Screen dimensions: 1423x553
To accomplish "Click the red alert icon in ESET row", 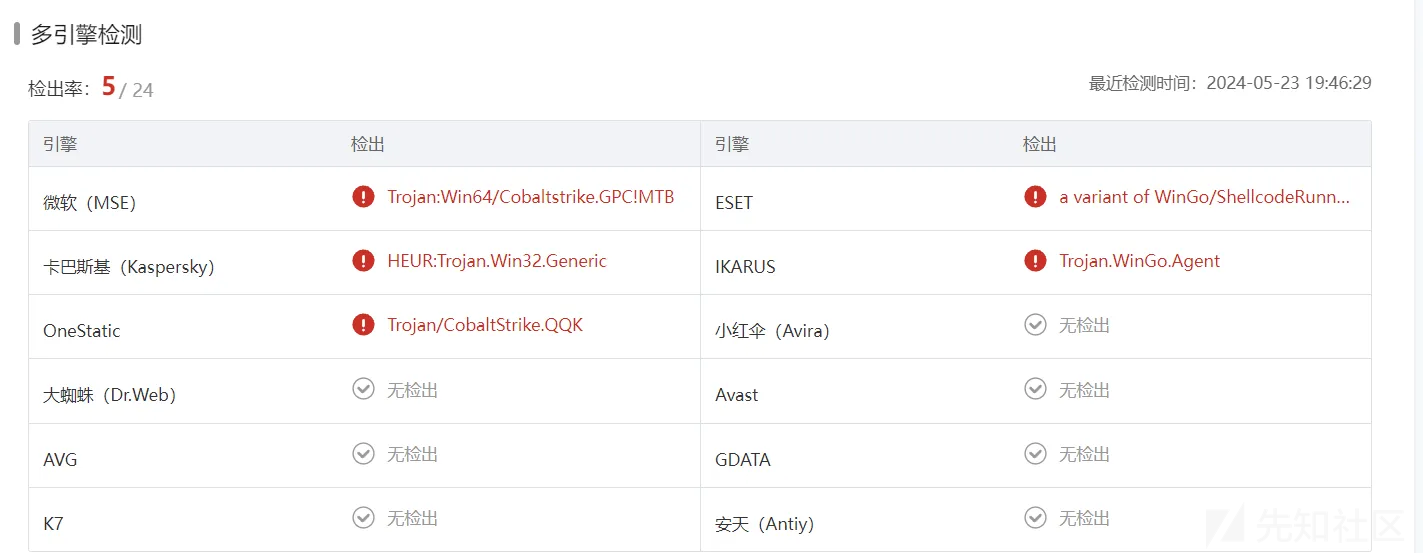I will [1035, 197].
